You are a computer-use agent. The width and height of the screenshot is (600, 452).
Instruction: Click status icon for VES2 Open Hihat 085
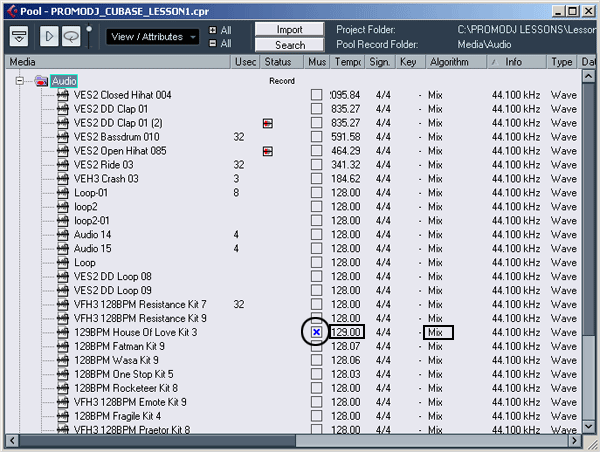267,151
